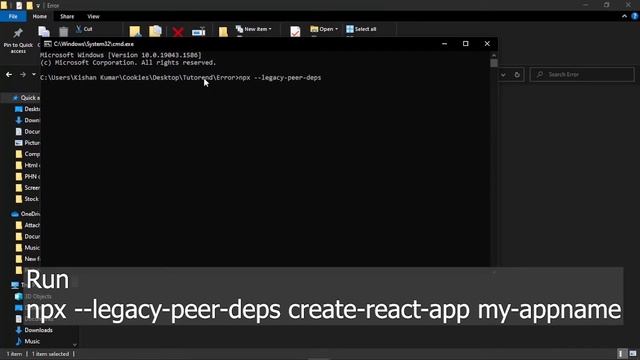The height and width of the screenshot is (360, 640).
Task: Open Downloads under This PC
Action: coord(34,330)
